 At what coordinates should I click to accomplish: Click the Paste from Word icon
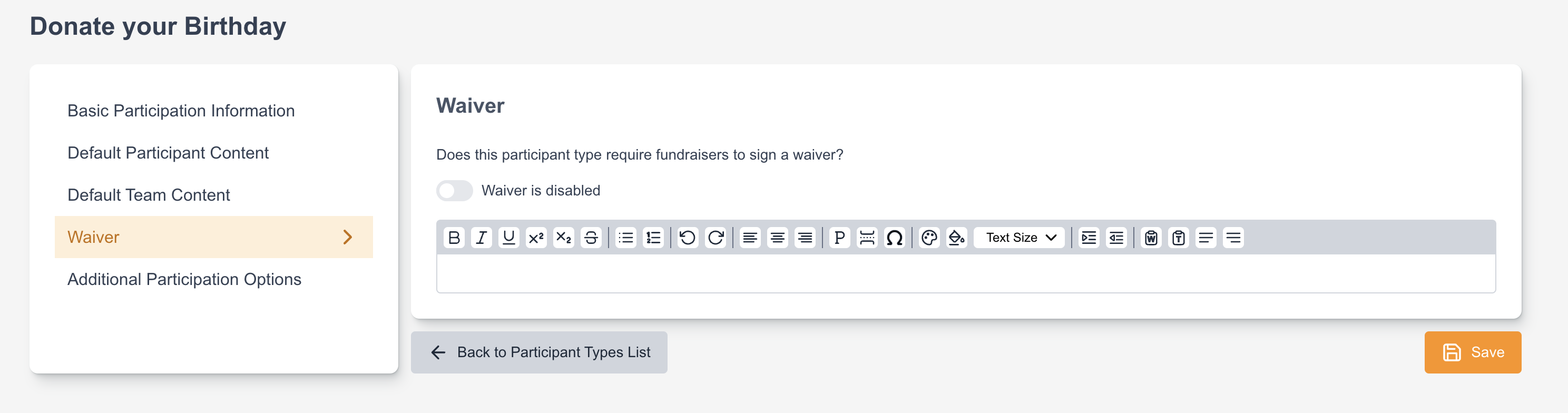1150,238
